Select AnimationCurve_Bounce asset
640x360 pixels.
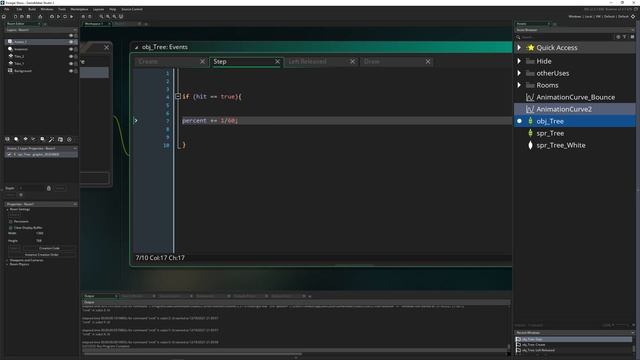pyautogui.click(x=575, y=97)
